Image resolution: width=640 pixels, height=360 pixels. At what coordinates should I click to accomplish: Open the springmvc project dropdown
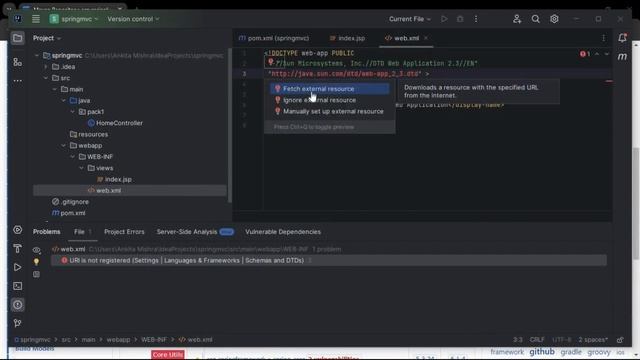74,19
